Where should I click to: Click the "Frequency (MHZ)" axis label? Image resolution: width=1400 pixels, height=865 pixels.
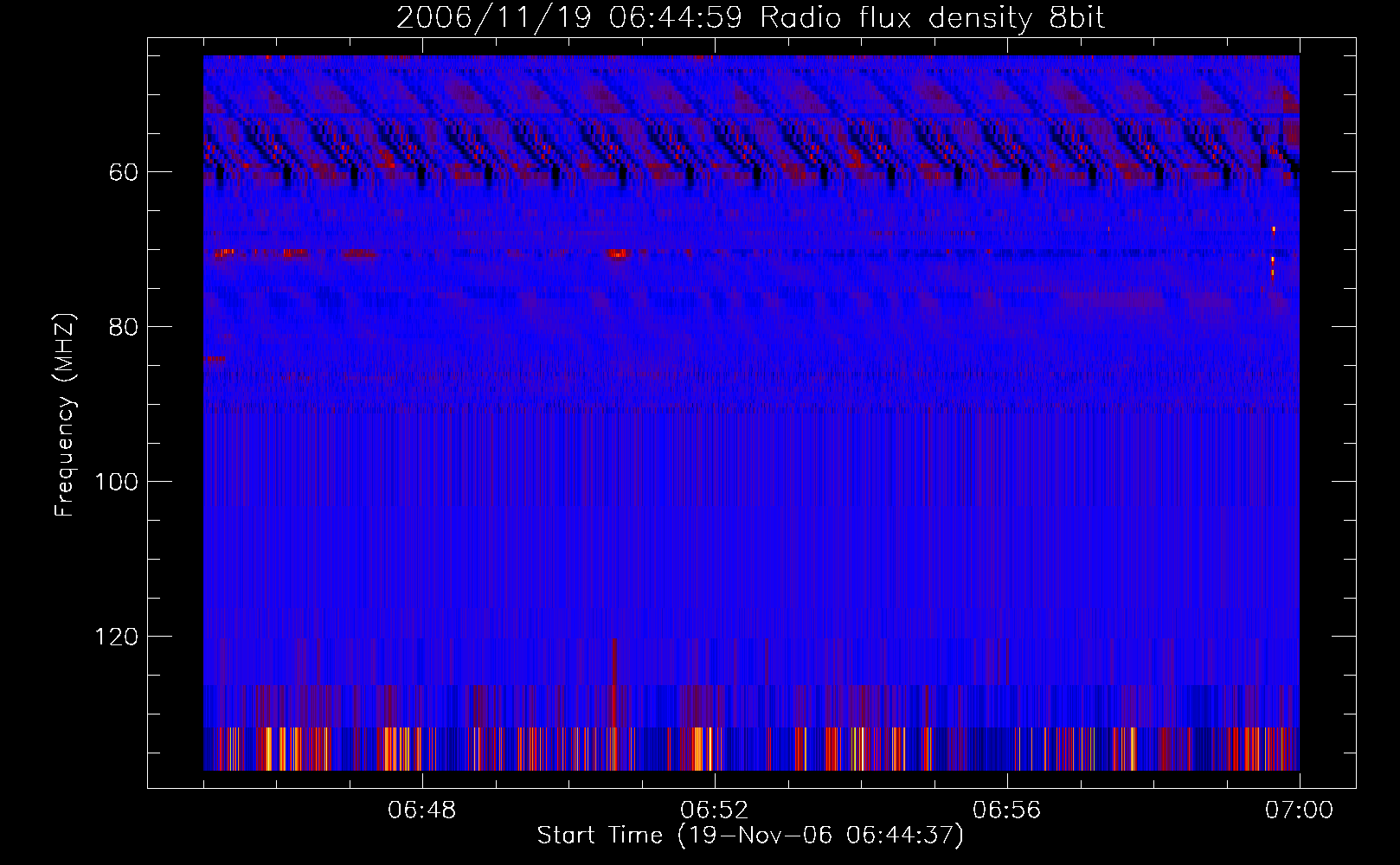coord(65,415)
